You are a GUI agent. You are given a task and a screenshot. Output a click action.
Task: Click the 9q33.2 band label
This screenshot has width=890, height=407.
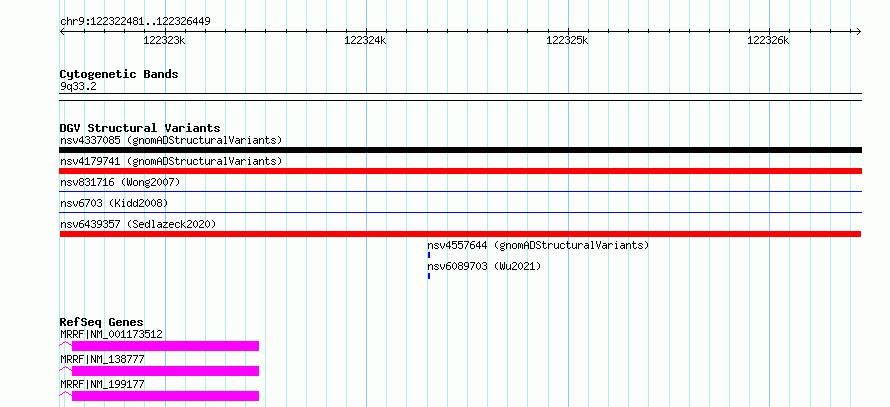click(78, 86)
